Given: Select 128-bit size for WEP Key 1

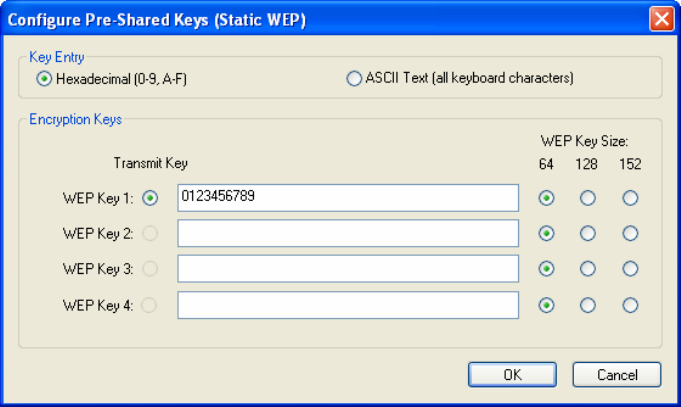Looking at the screenshot, I should 588,198.
